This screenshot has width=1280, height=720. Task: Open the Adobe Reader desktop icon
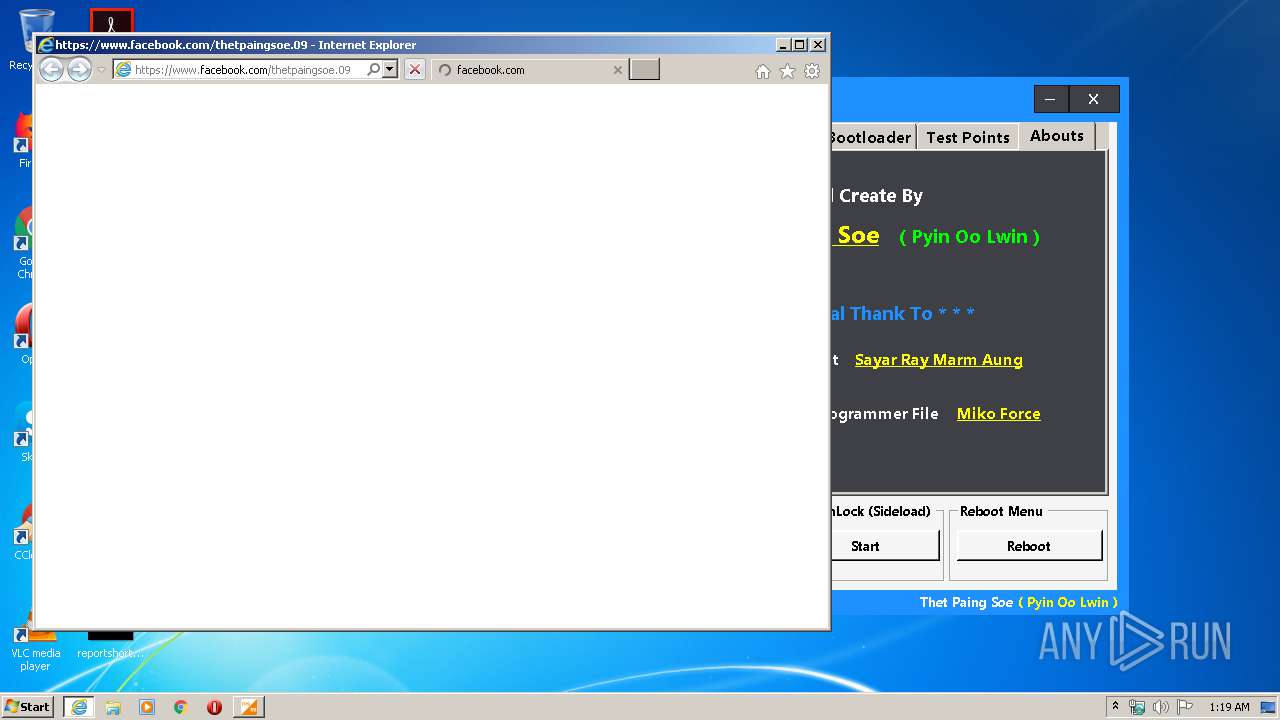point(111,21)
